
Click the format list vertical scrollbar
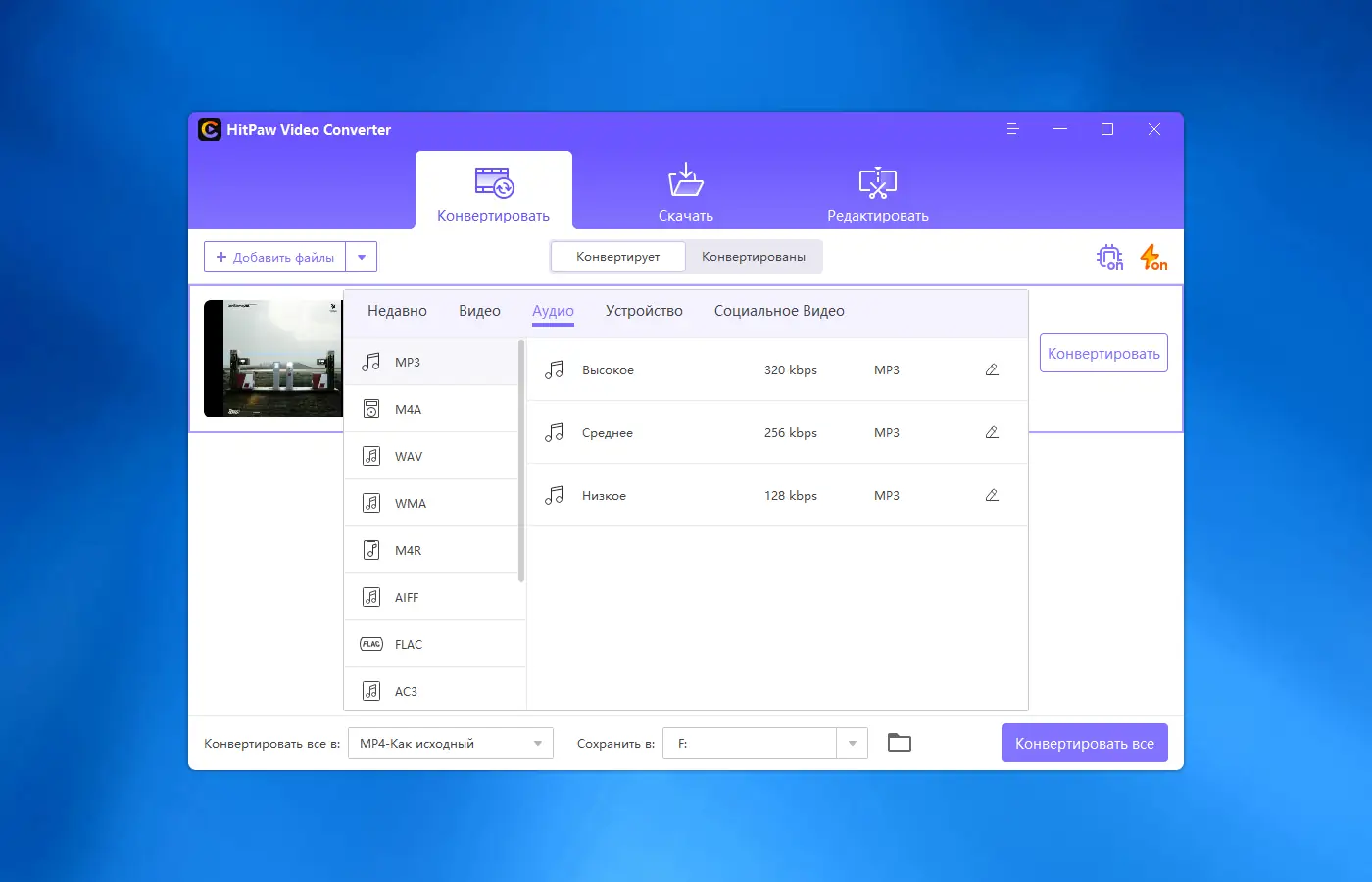point(521,461)
